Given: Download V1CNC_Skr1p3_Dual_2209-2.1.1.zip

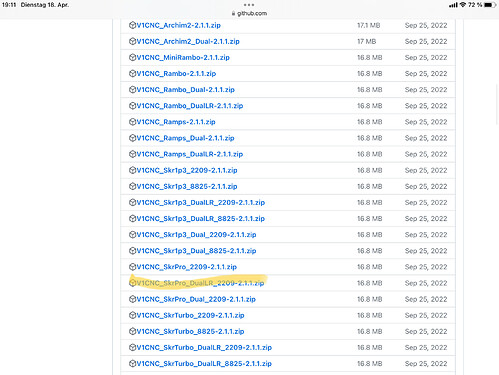Looking at the screenshot, I should (196, 235).
